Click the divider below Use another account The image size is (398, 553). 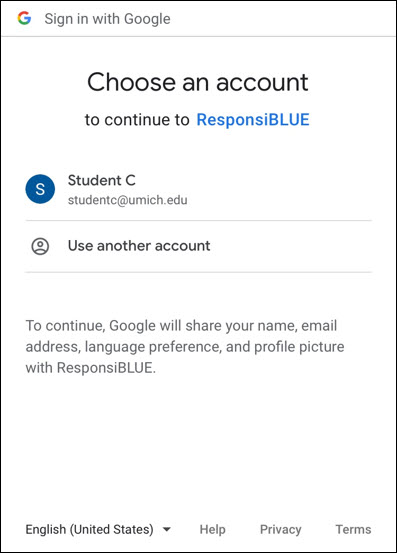coord(198,272)
